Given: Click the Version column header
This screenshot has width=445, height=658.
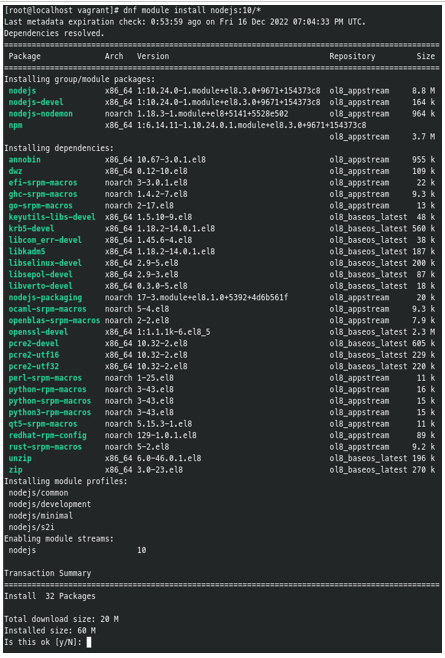Looking at the screenshot, I should (x=153, y=56).
